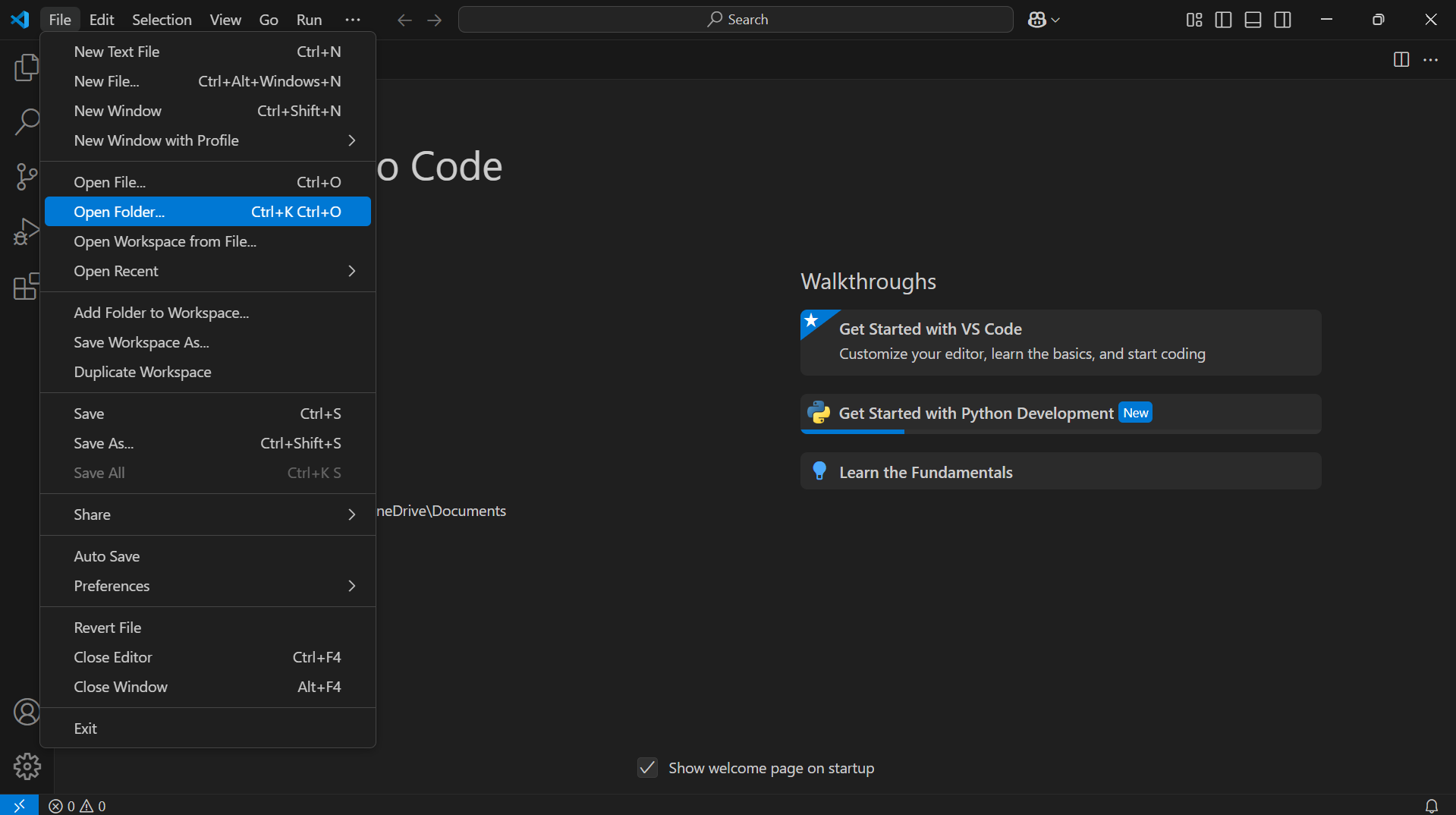Check Show welcome page on startup
1456x815 pixels.
(x=646, y=767)
